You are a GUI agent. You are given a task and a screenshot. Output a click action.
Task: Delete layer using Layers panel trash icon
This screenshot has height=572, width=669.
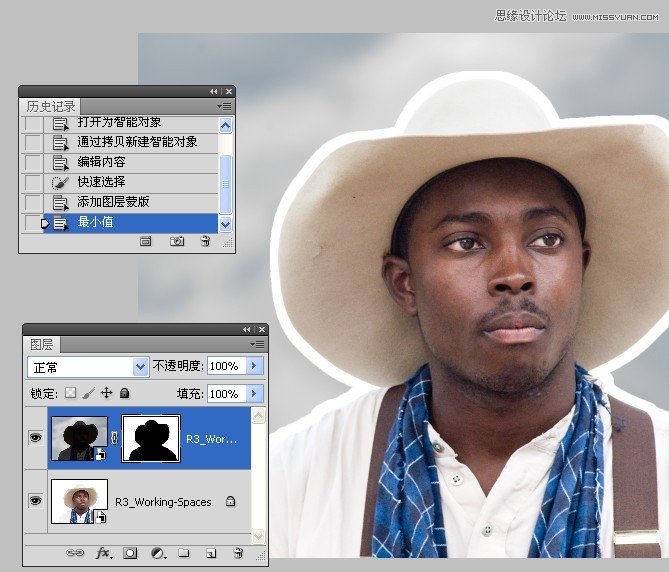tap(238, 553)
